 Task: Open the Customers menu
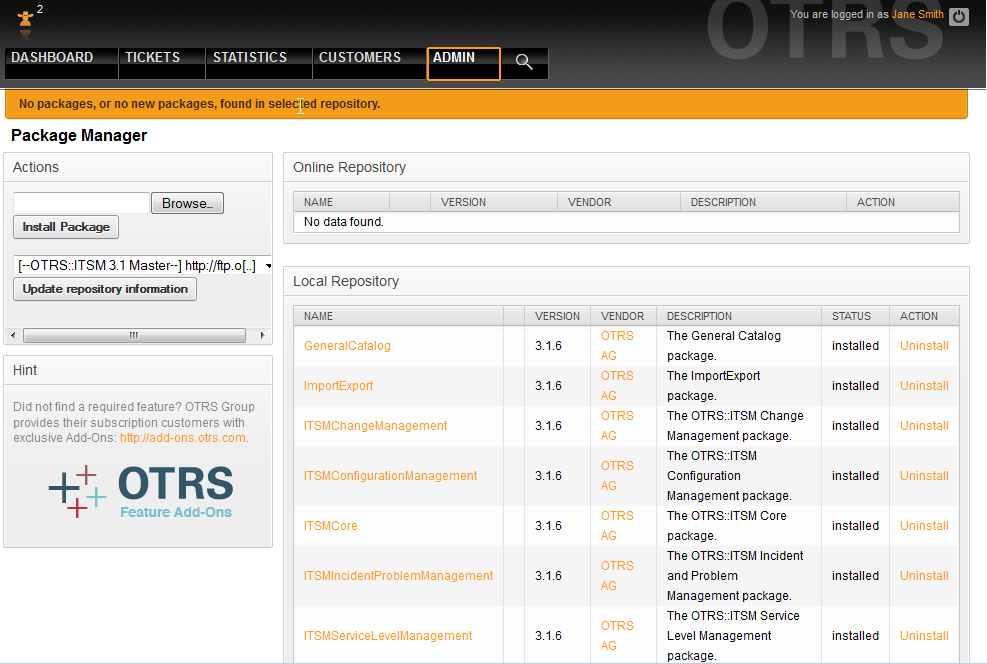[x=360, y=58]
